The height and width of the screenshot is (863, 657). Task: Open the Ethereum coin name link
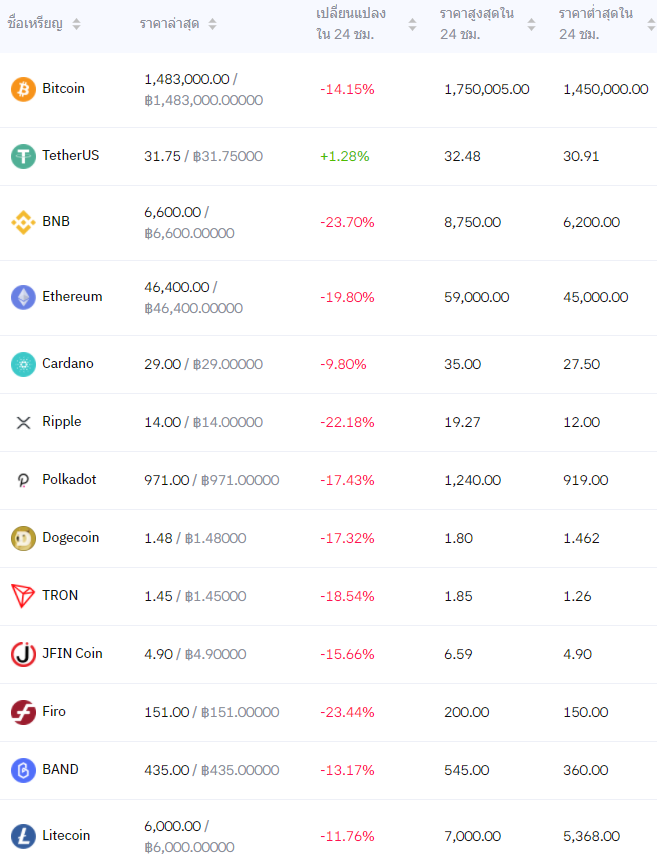[x=72, y=297]
